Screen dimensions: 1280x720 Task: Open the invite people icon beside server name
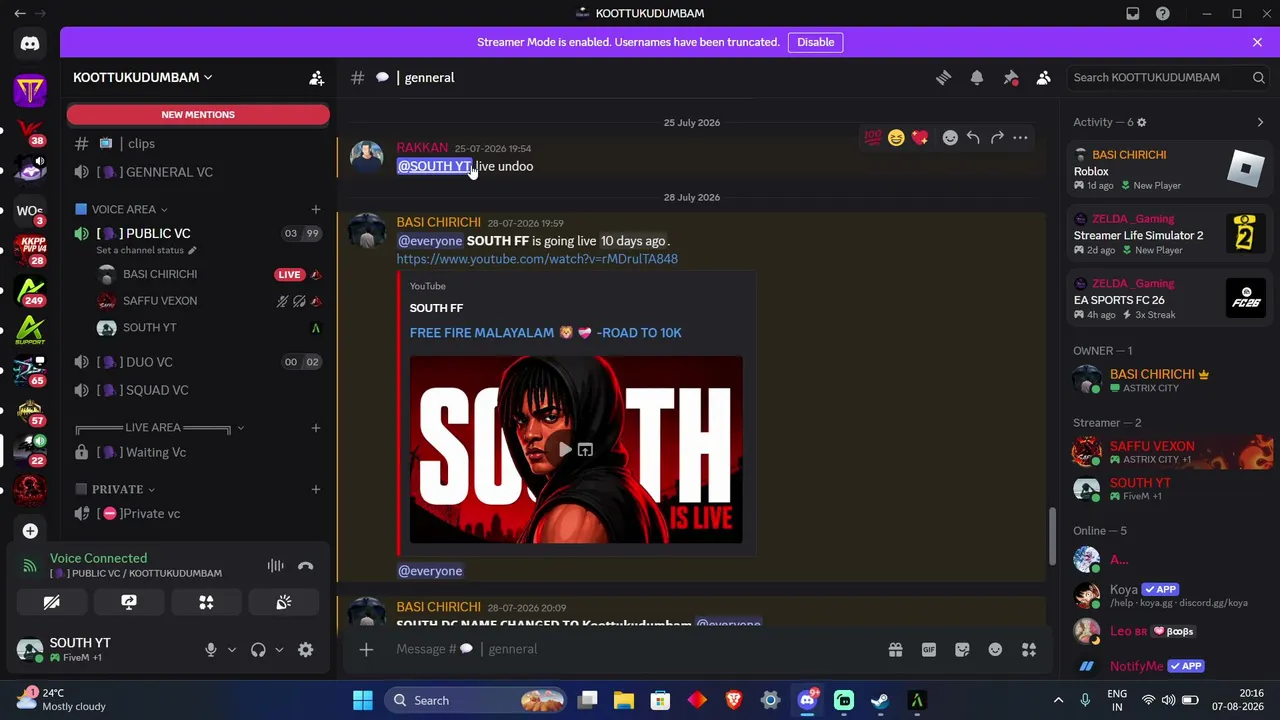pyautogui.click(x=316, y=78)
